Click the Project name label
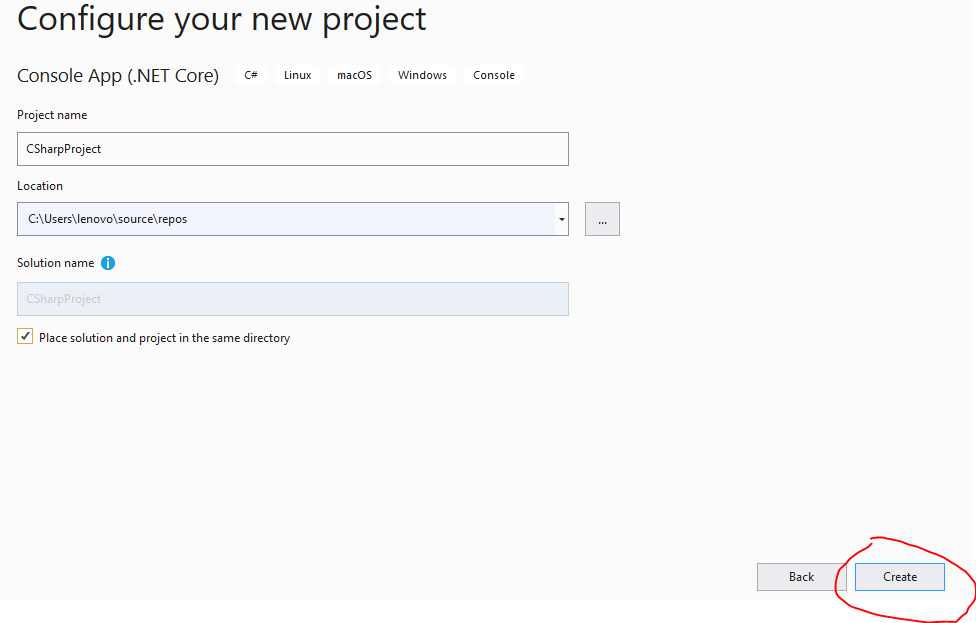976x623 pixels. (x=52, y=115)
